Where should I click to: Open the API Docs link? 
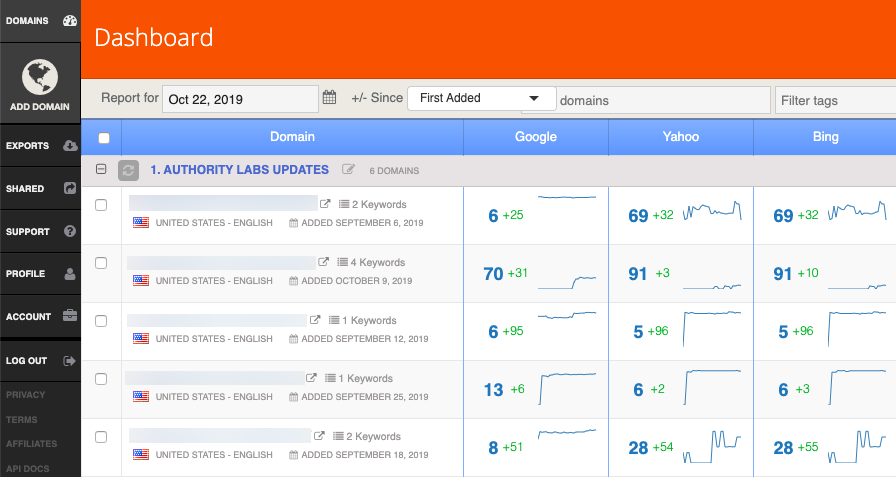(x=27, y=469)
